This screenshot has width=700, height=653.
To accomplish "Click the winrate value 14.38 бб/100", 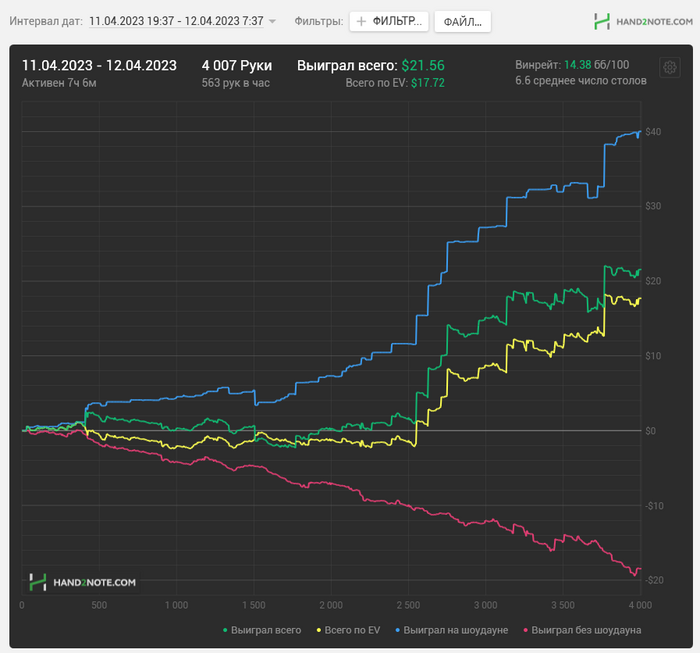I will (x=596, y=65).
